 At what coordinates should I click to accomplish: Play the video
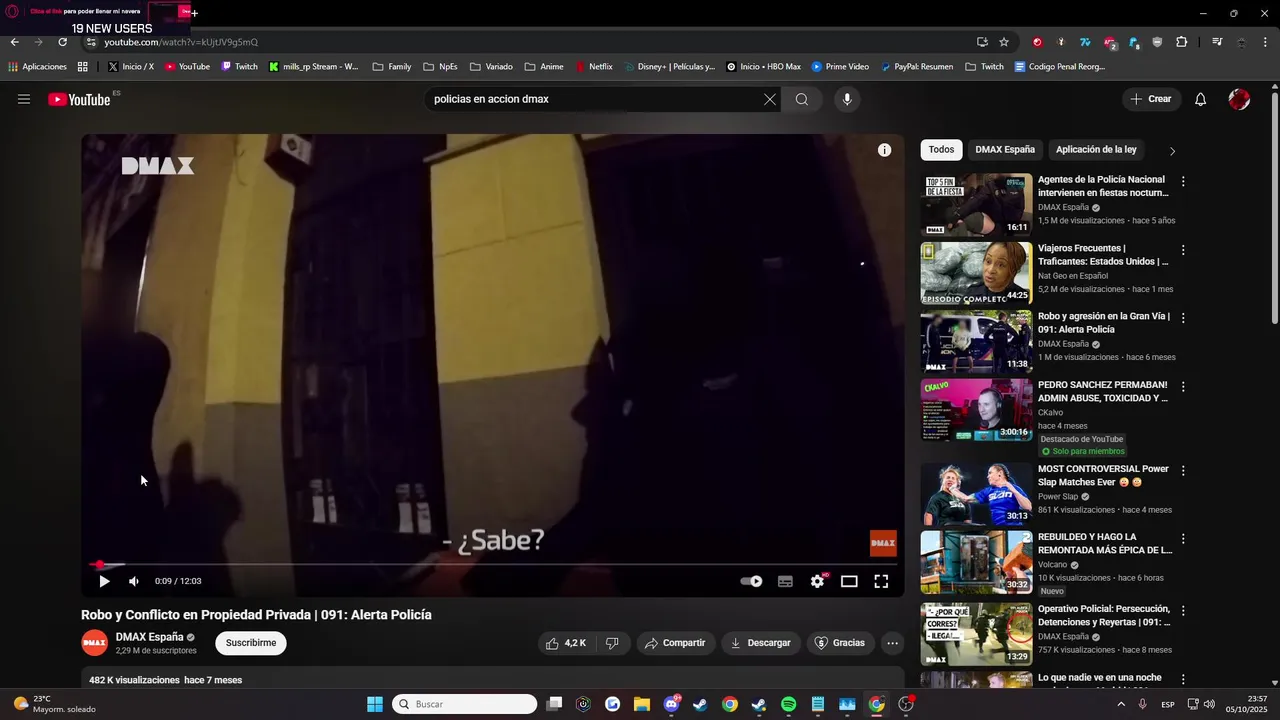point(104,581)
